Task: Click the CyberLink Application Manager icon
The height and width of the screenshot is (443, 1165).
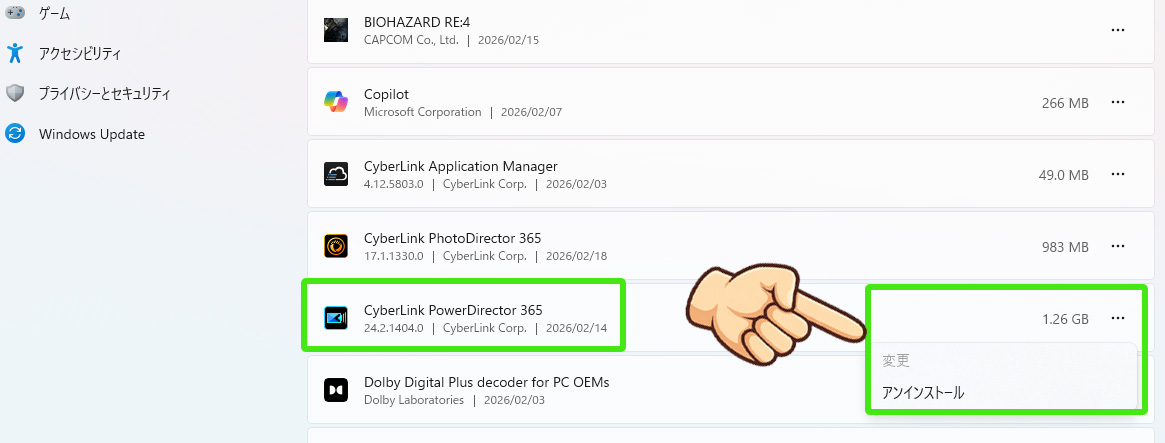Action: coord(336,175)
